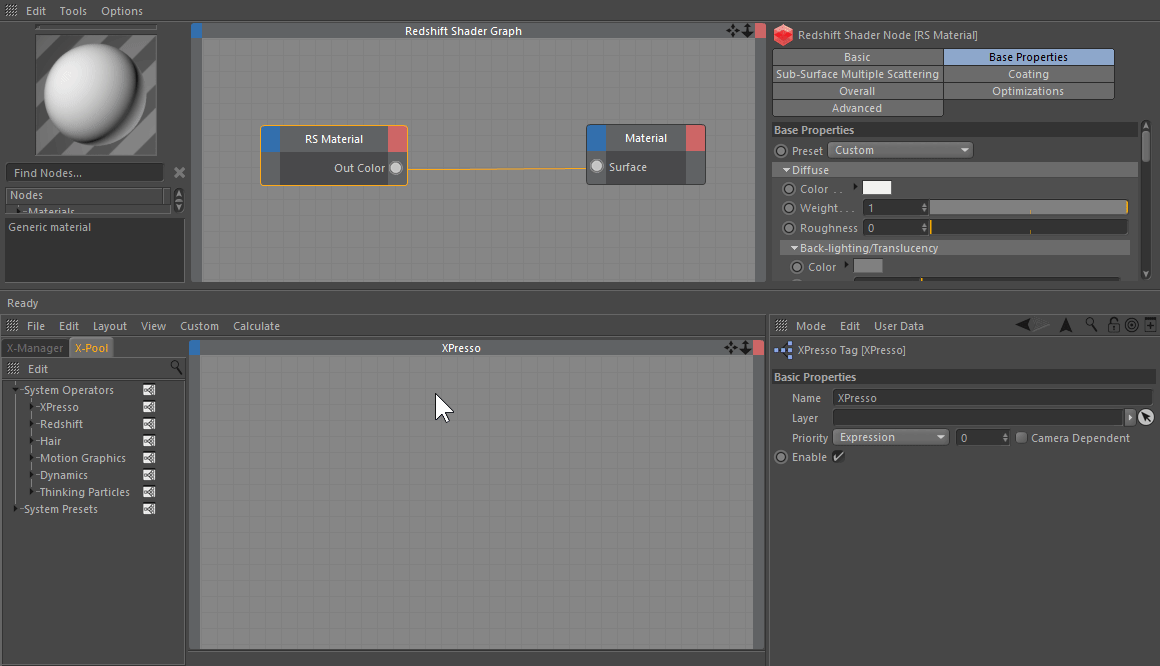Click the Hair row pool icon

click(149, 441)
